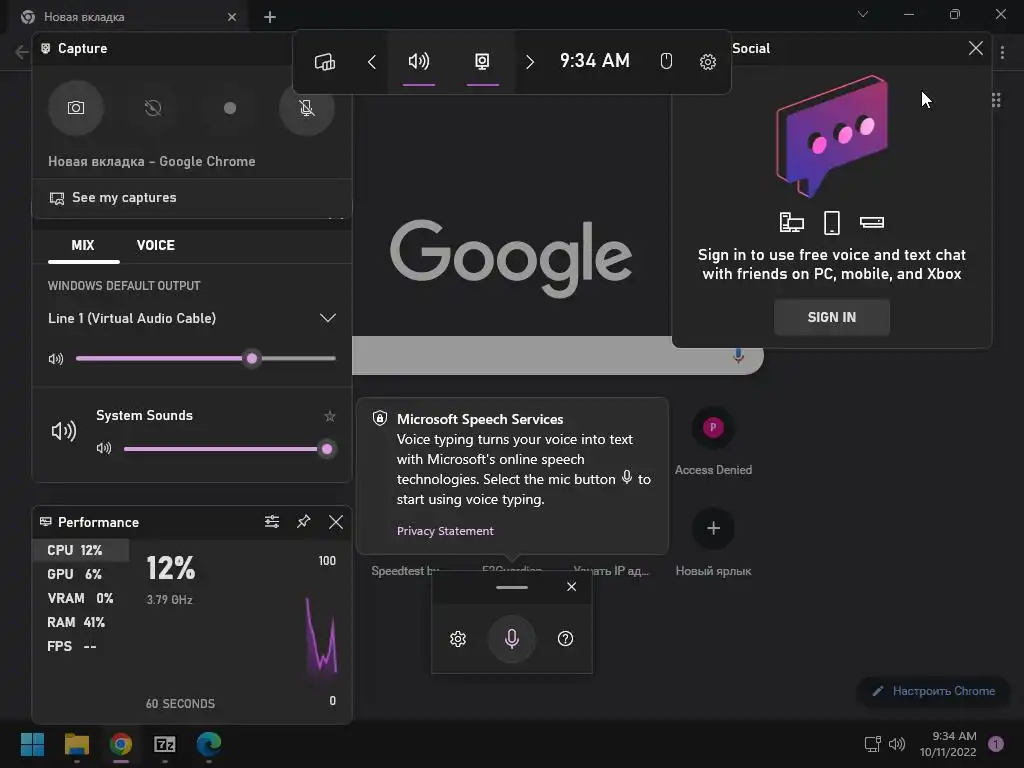Close the voice typing panel

point(571,586)
